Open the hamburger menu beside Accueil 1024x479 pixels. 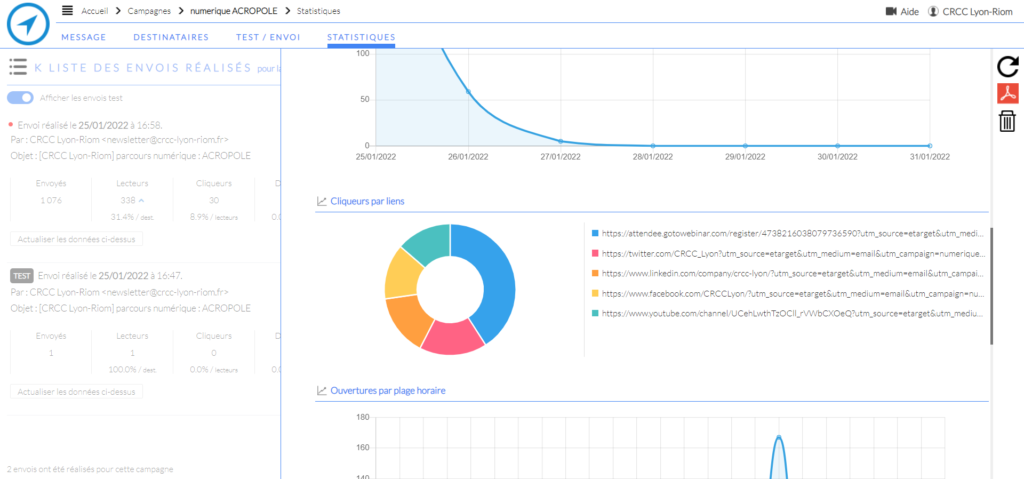point(67,11)
